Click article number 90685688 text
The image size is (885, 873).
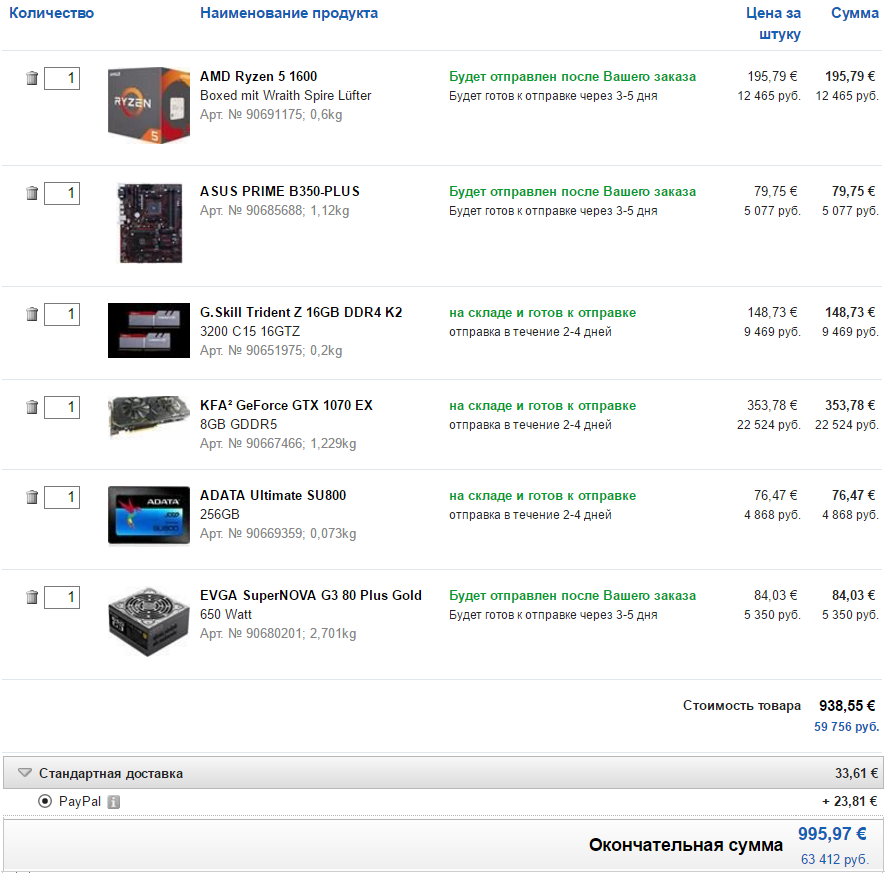pos(275,210)
